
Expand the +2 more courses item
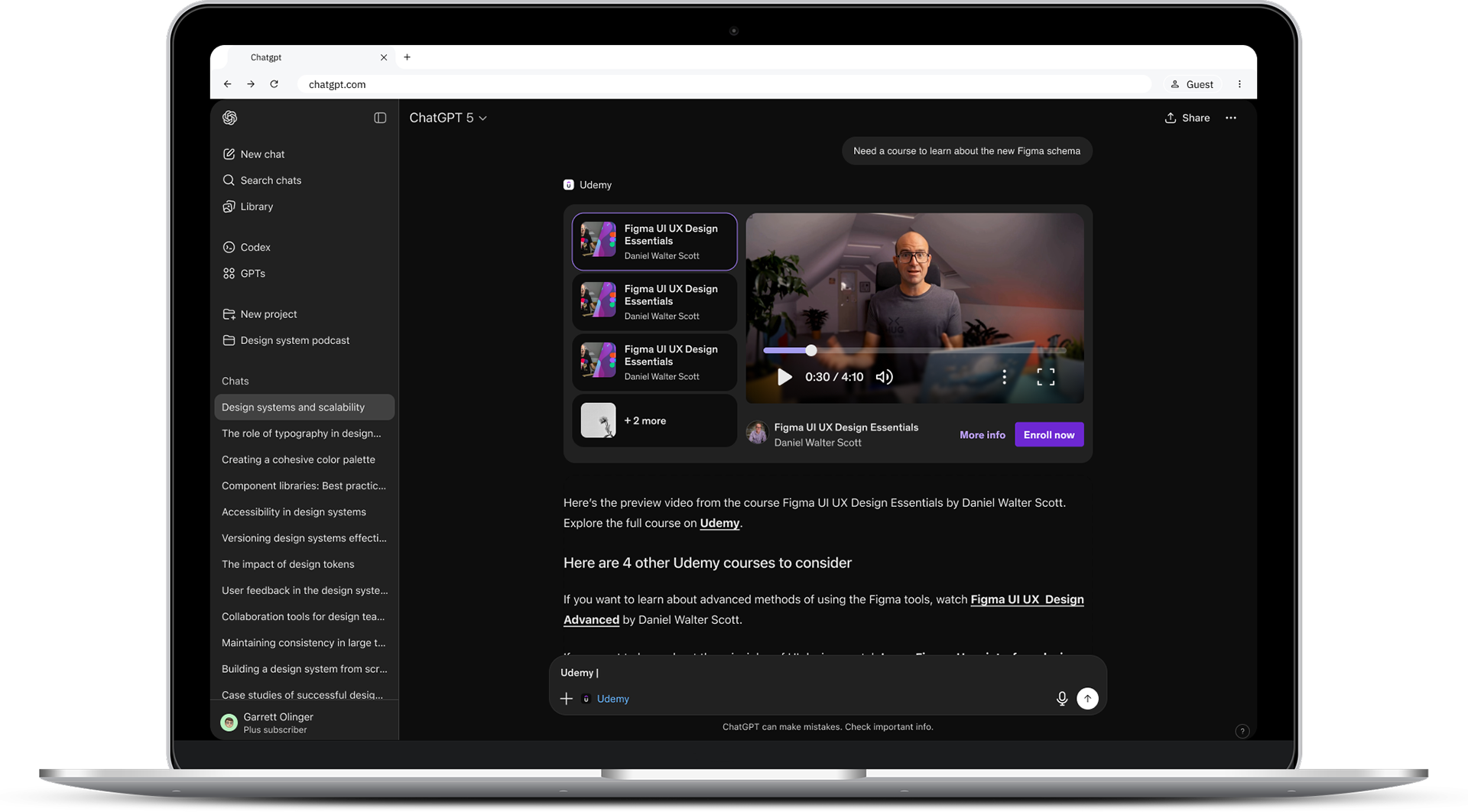(654, 421)
